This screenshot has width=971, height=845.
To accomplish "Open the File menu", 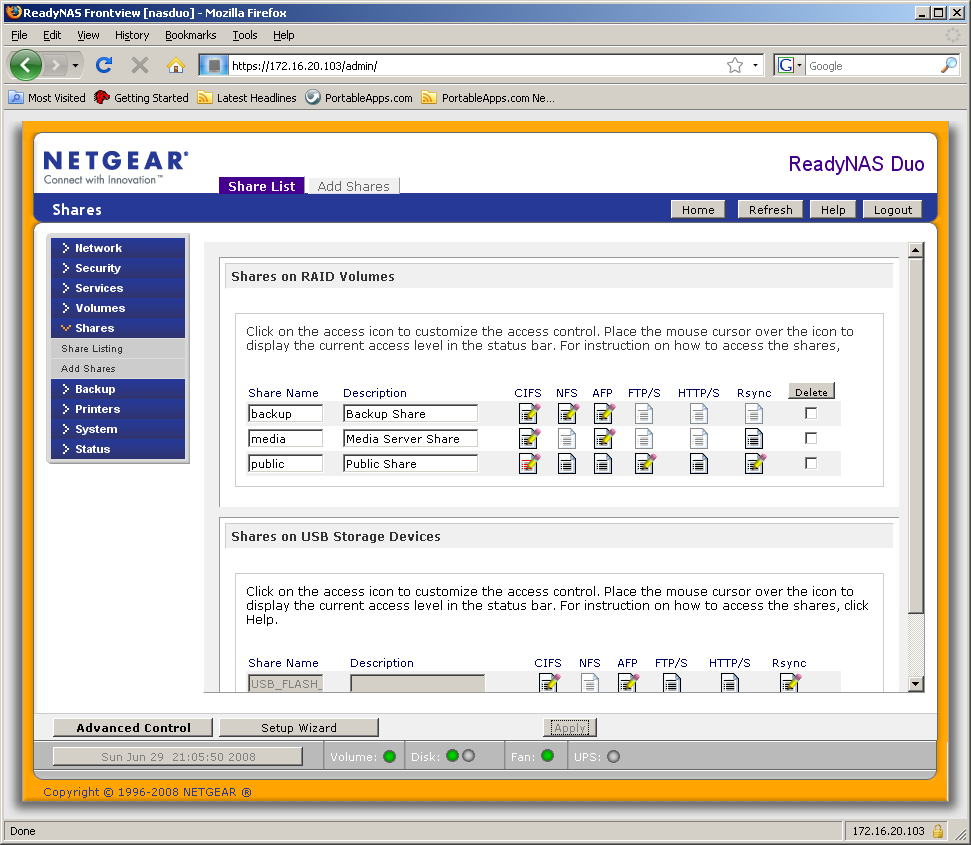I will click(19, 35).
